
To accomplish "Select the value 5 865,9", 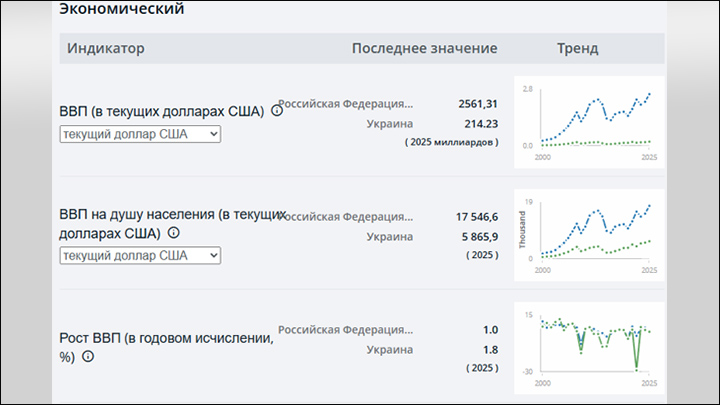I will tap(480, 237).
